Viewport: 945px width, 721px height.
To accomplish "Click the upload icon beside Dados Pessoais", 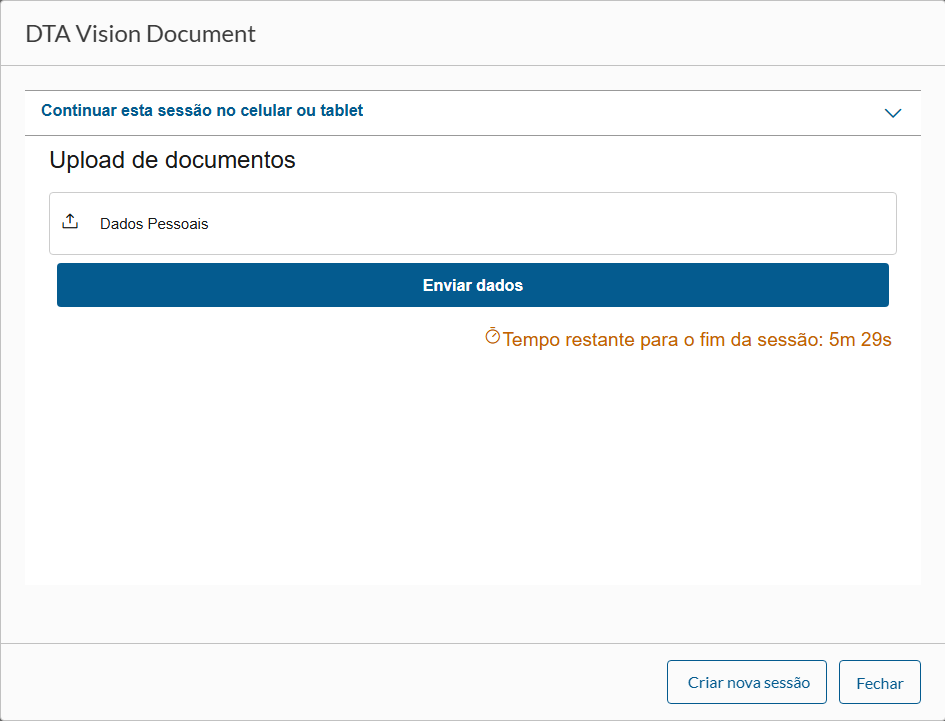I will click(x=70, y=222).
